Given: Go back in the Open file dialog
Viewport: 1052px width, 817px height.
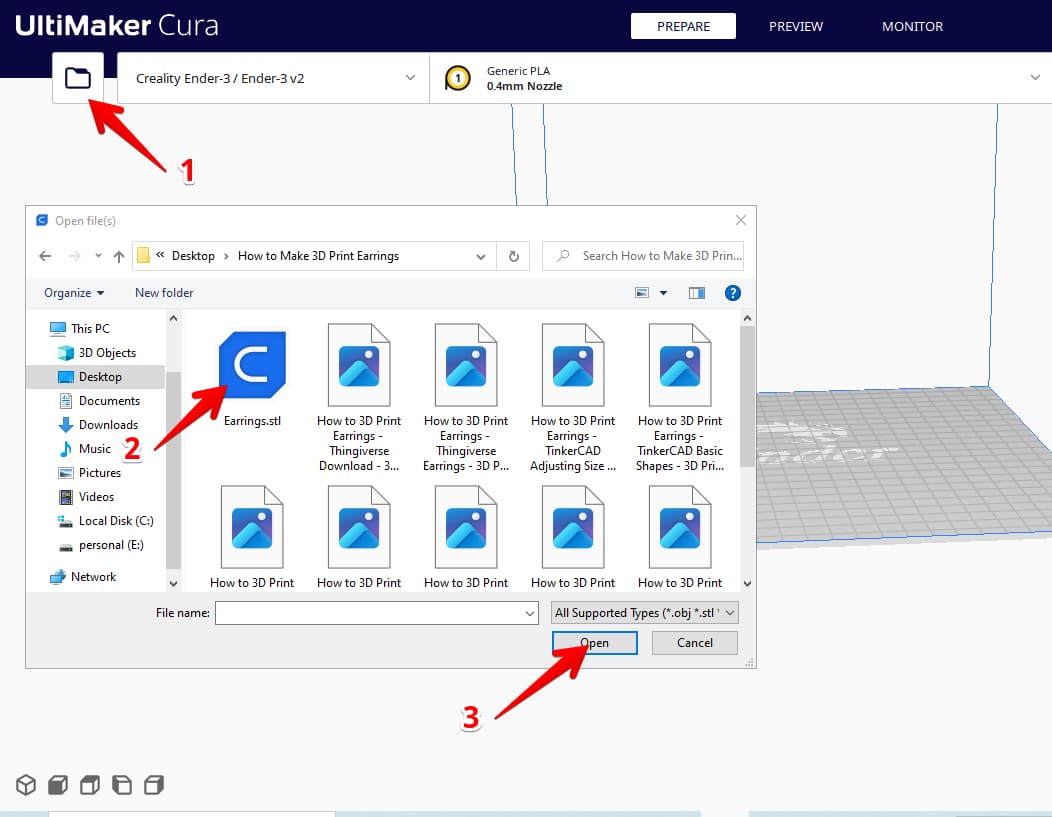Looking at the screenshot, I should pyautogui.click(x=45, y=256).
